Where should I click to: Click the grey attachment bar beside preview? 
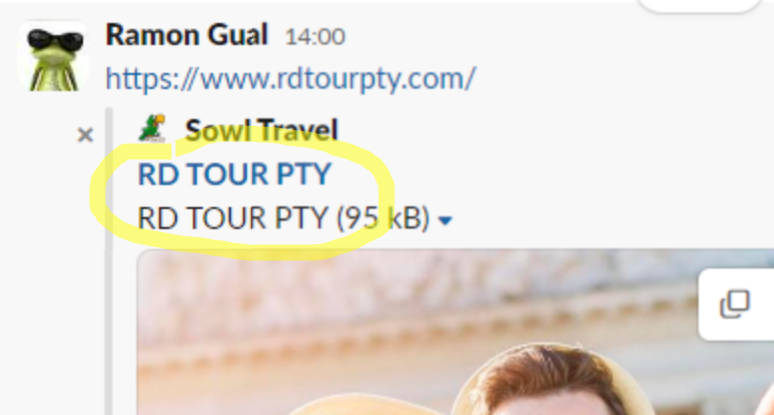pyautogui.click(x=109, y=262)
